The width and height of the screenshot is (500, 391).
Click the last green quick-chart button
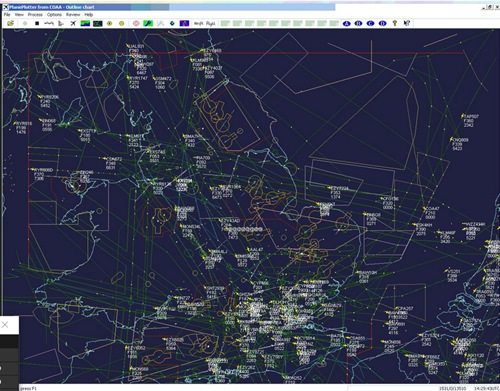[x=334, y=23]
